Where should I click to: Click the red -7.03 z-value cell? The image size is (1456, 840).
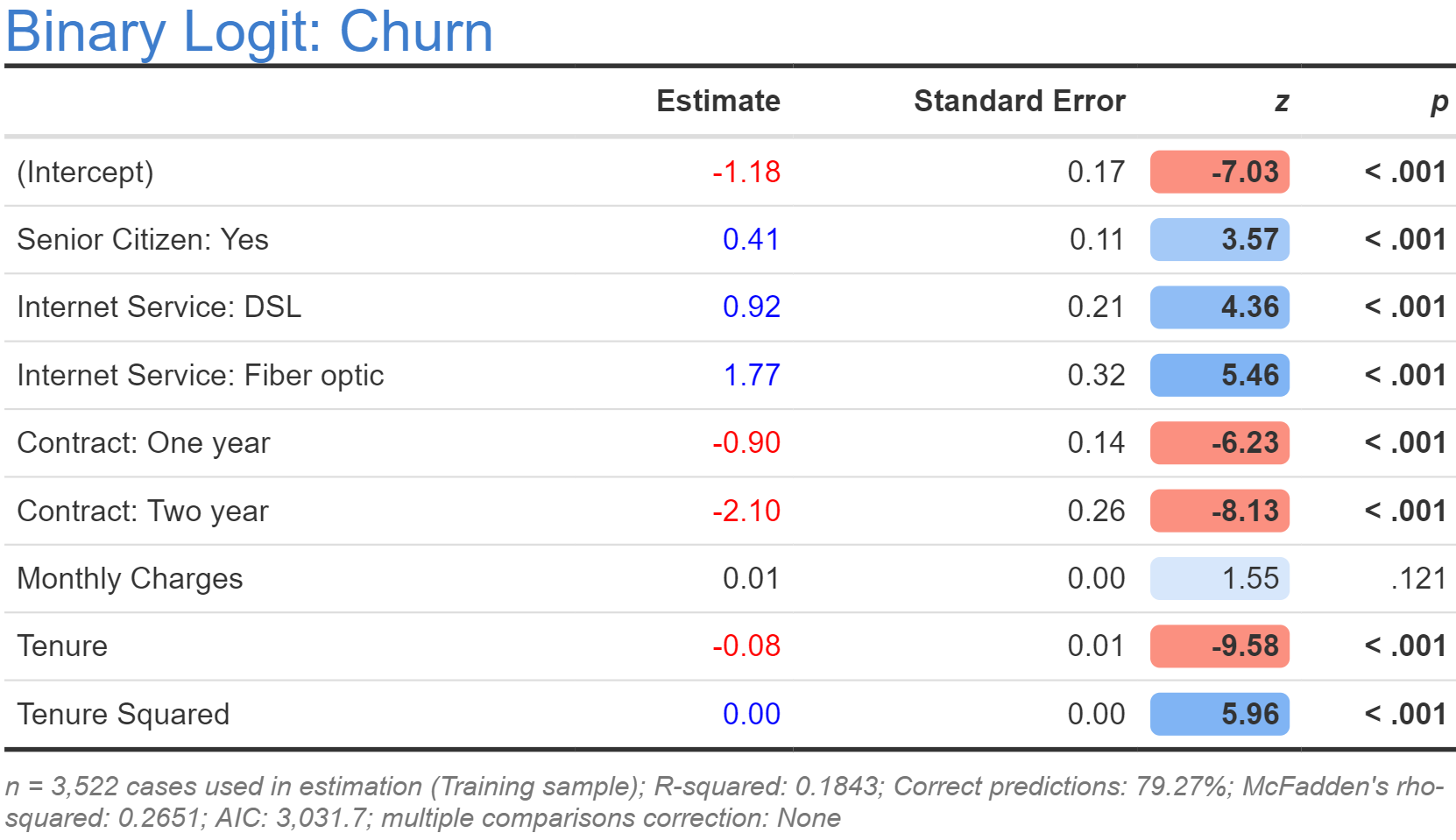coord(1219,172)
